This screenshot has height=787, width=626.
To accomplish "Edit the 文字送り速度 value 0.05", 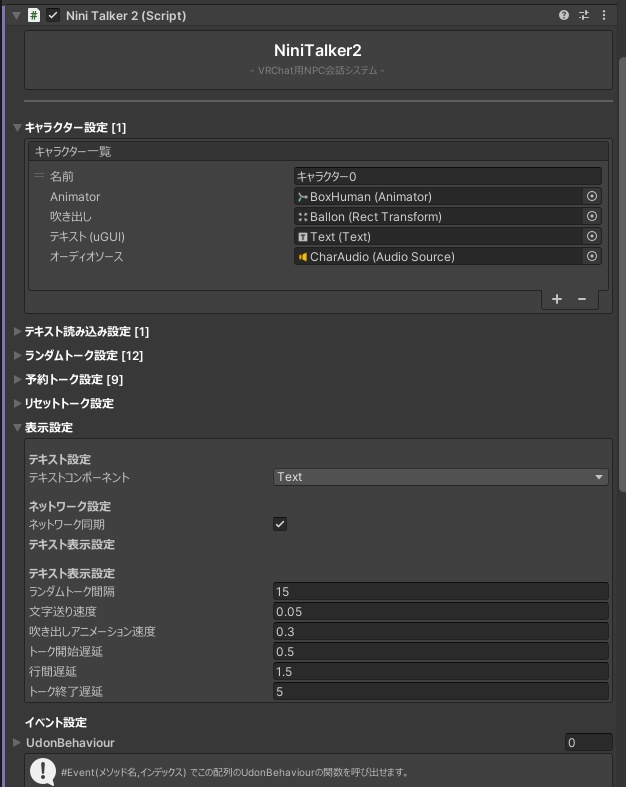I will (x=440, y=611).
